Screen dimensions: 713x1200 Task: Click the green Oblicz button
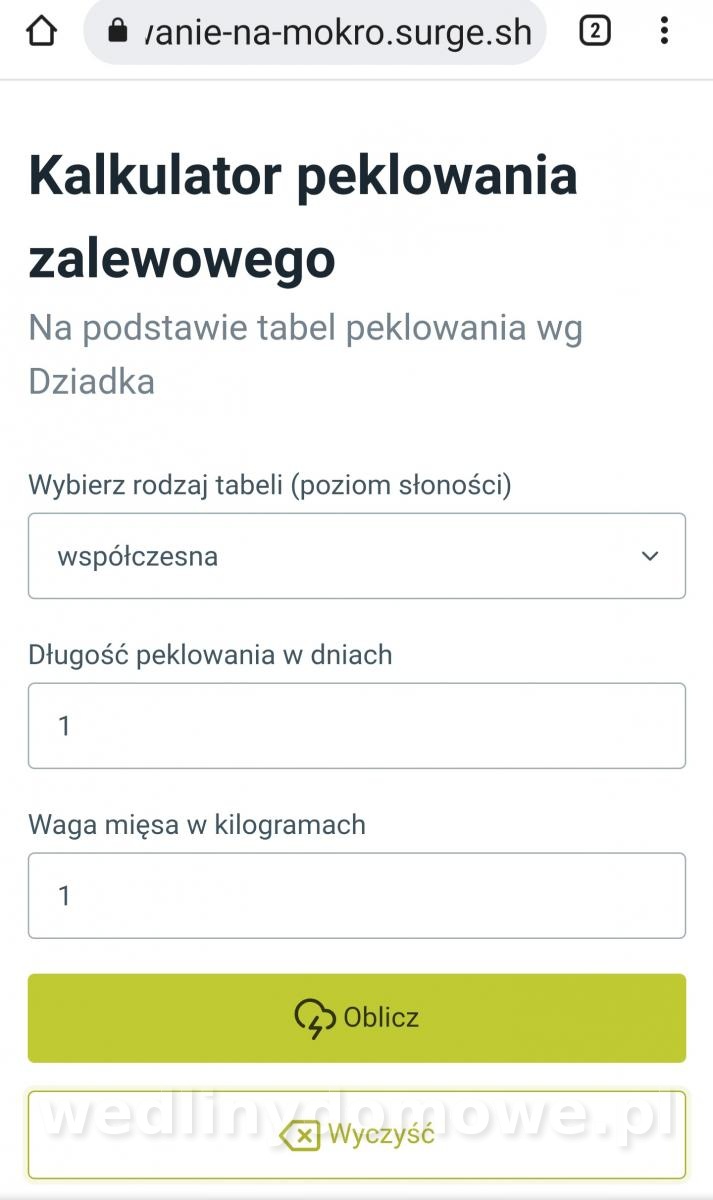click(357, 1018)
